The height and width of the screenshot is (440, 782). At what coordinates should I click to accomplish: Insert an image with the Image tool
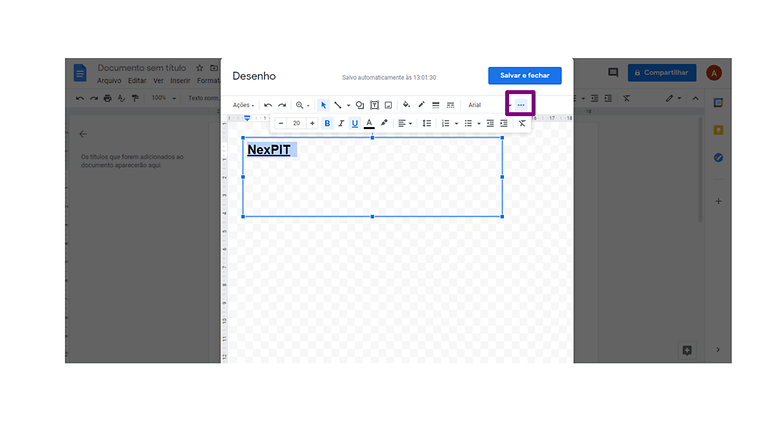[389, 105]
